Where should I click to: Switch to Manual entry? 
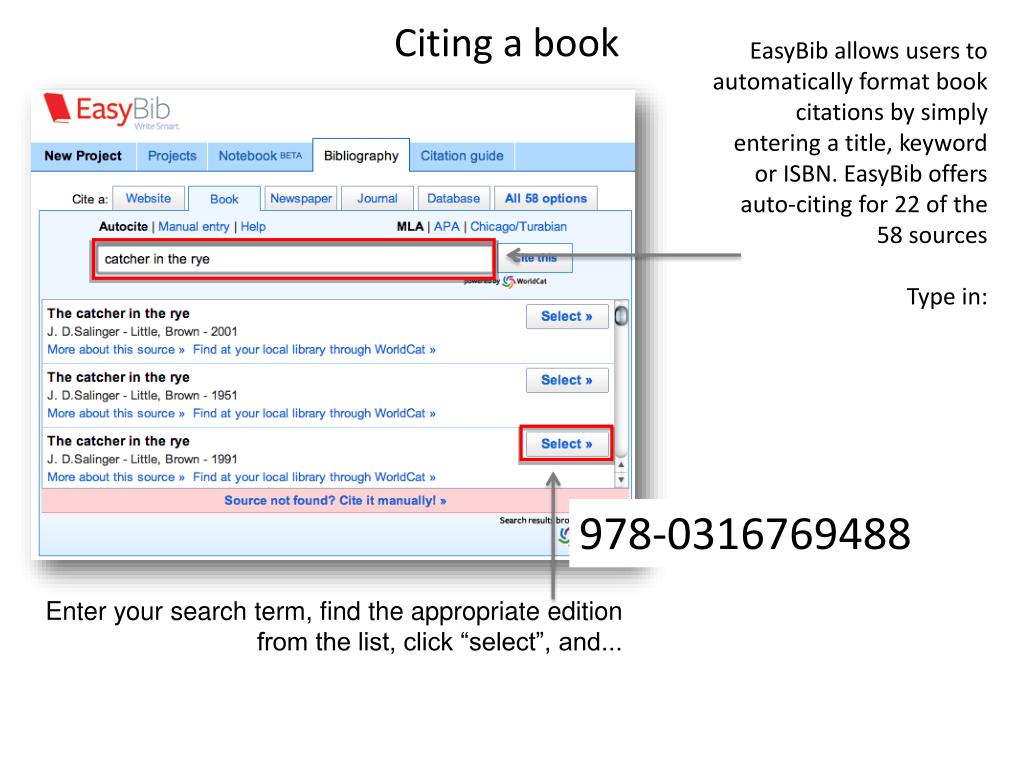(193, 227)
